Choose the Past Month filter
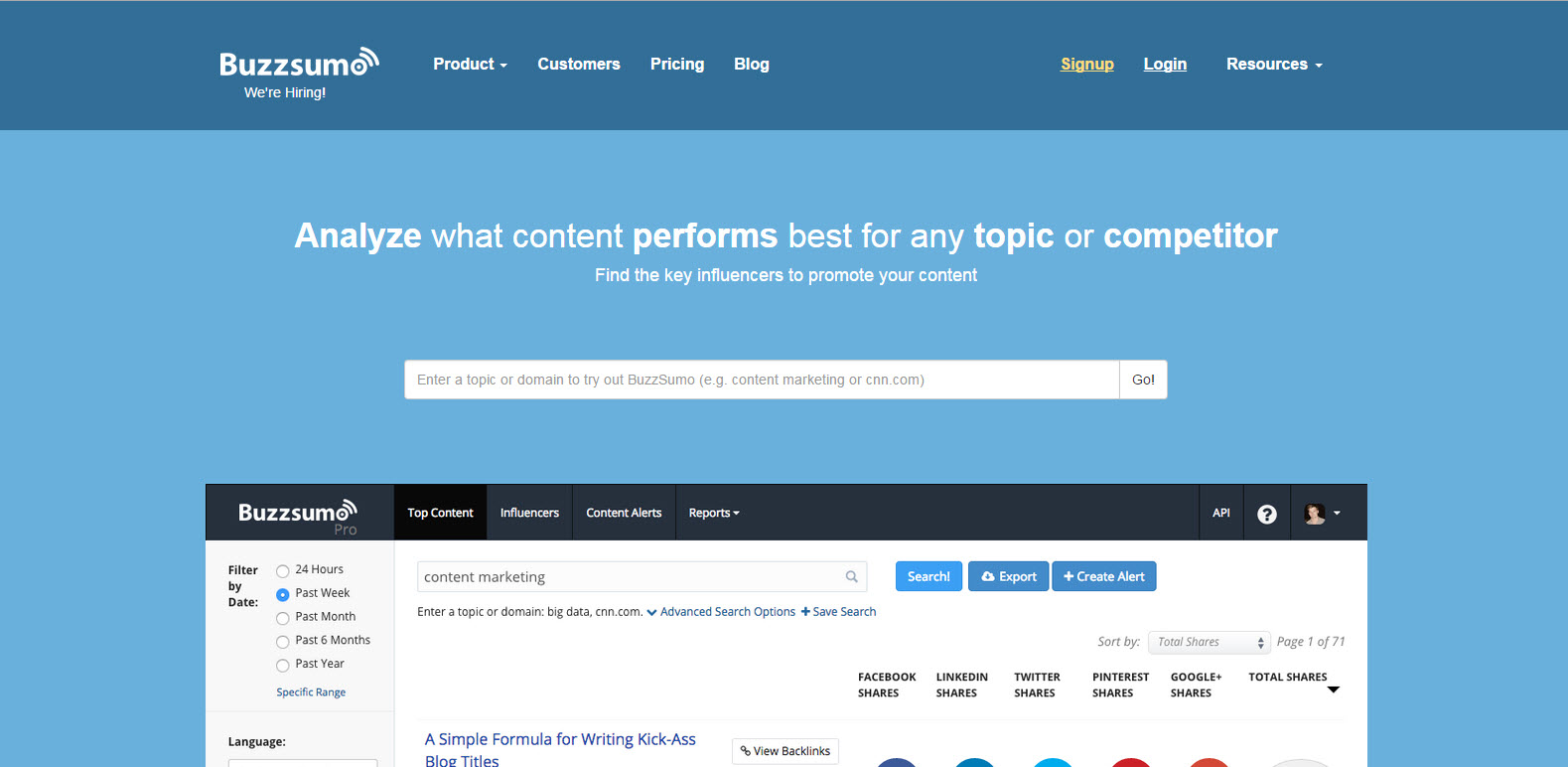This screenshot has width=1568, height=767. (283, 618)
